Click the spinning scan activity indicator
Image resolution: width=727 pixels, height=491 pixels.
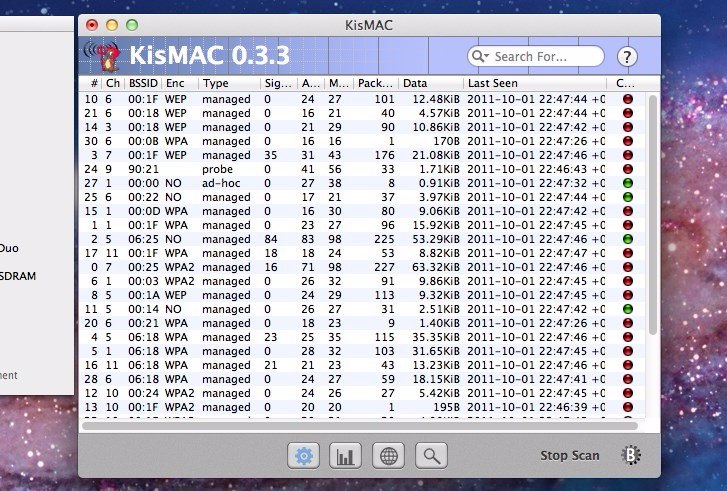coord(632,456)
